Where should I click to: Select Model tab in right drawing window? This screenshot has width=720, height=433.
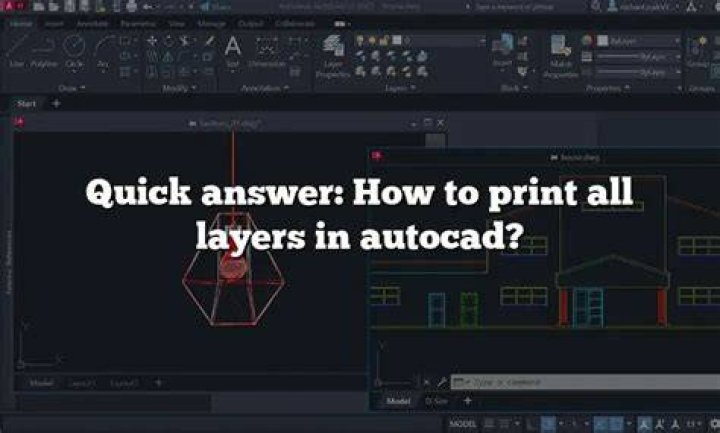(x=398, y=401)
